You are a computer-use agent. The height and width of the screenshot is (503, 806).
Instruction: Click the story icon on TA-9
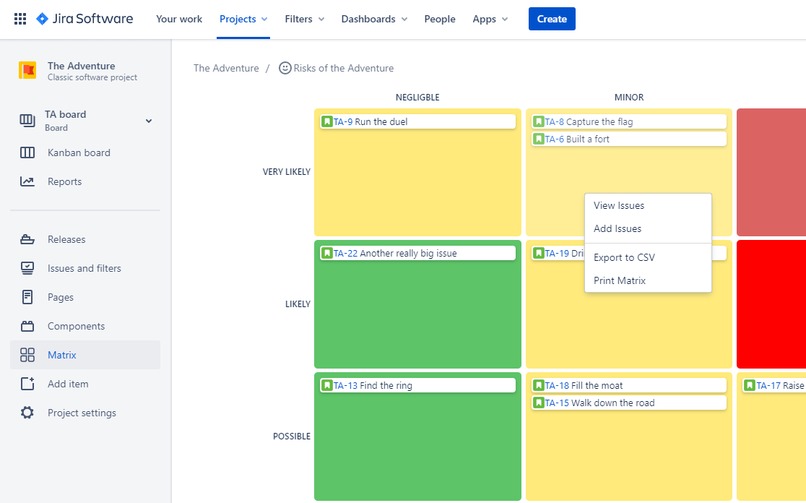pyautogui.click(x=327, y=122)
